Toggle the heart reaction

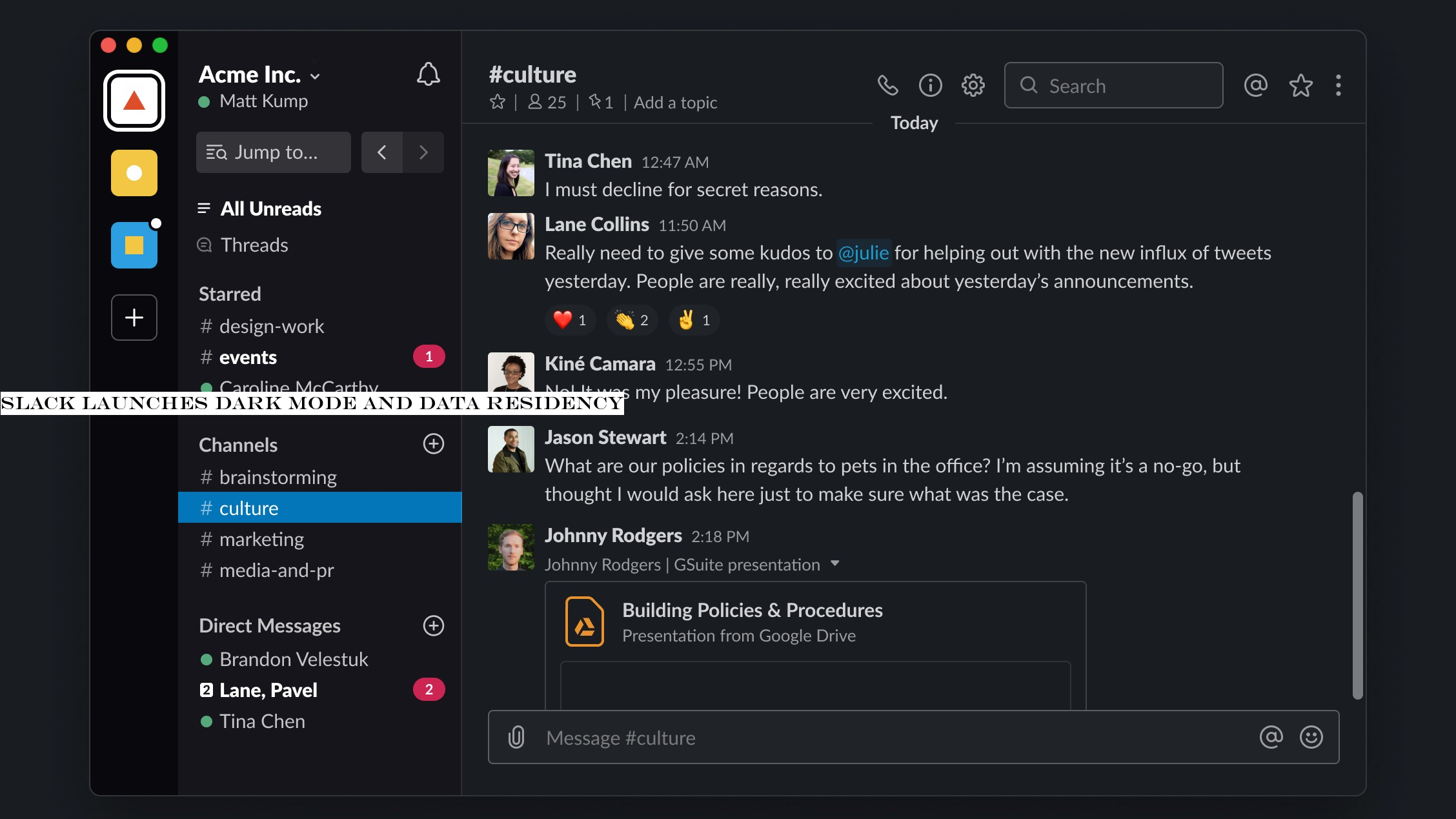[570, 320]
